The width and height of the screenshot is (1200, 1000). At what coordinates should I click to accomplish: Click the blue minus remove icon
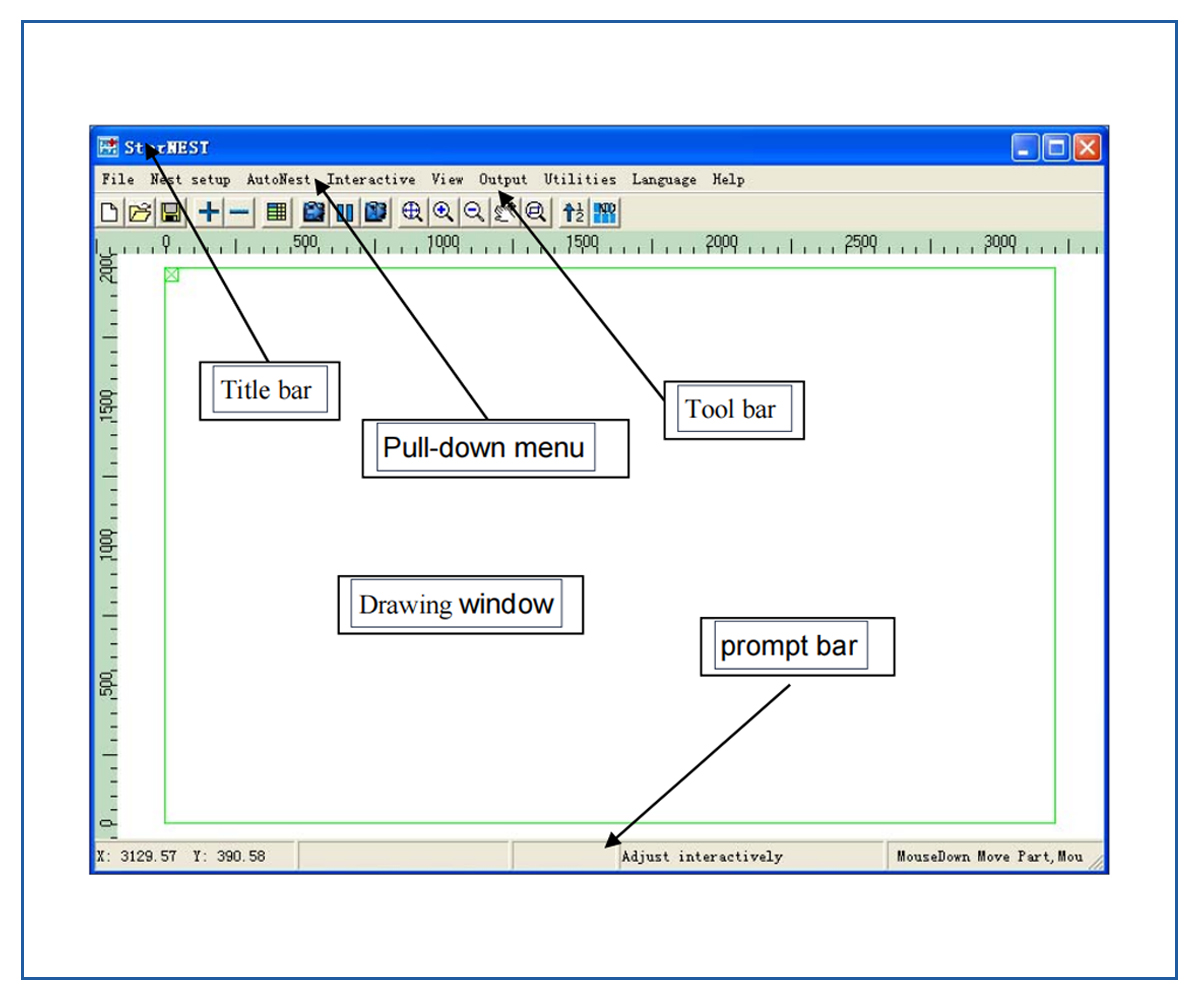(240, 212)
